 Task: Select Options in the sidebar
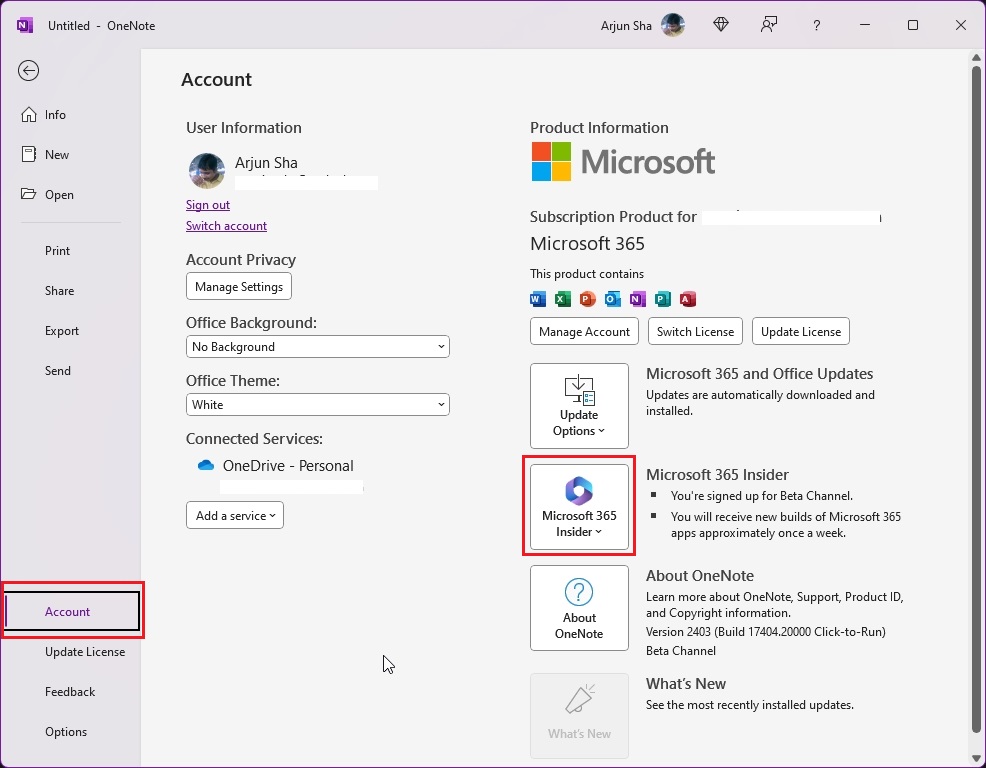[x=66, y=731]
